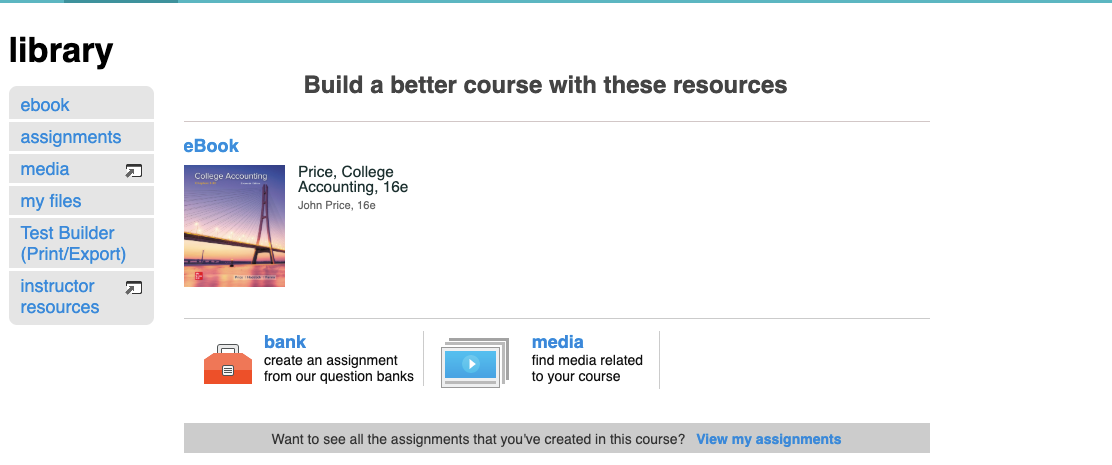Open the ebook sidebar item
The width and height of the screenshot is (1112, 465).
pos(45,105)
